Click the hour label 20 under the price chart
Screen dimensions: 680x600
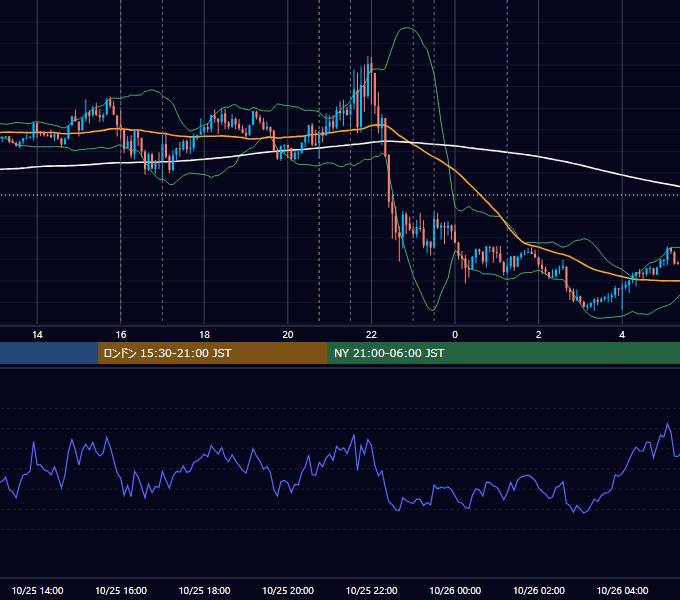(x=288, y=335)
